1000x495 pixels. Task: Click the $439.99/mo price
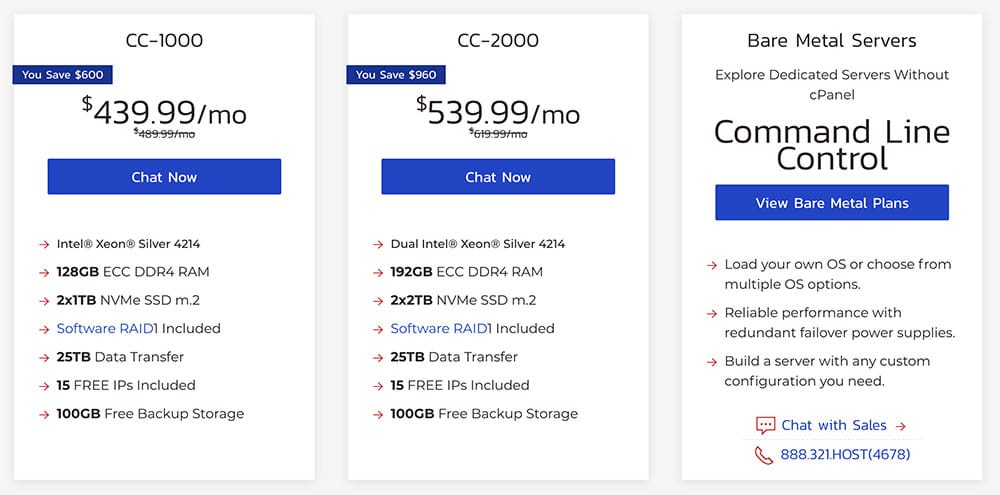(164, 112)
